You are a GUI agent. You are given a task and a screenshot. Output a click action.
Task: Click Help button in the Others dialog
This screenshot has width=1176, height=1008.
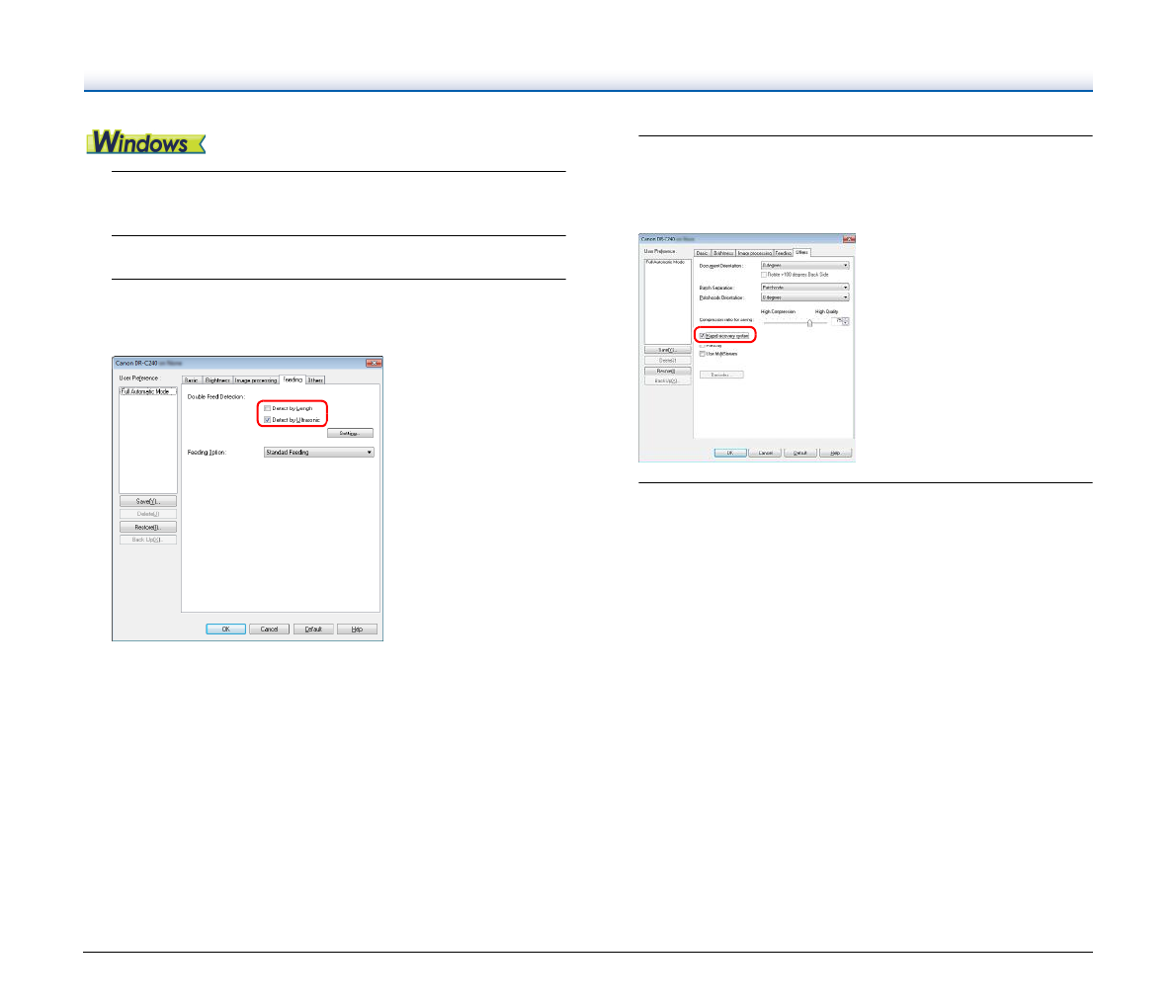click(835, 454)
